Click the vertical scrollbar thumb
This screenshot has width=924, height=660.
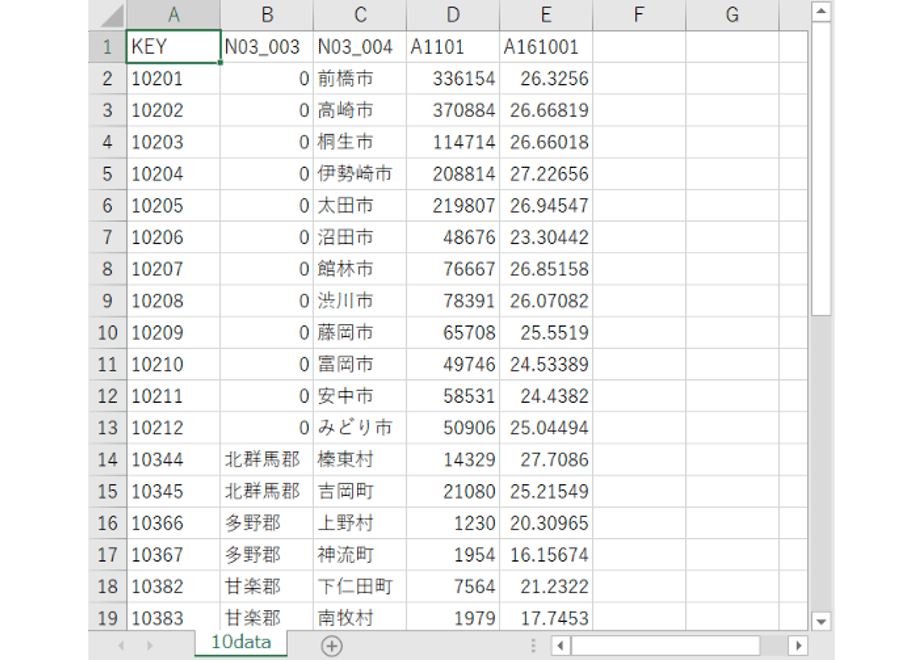(820, 169)
